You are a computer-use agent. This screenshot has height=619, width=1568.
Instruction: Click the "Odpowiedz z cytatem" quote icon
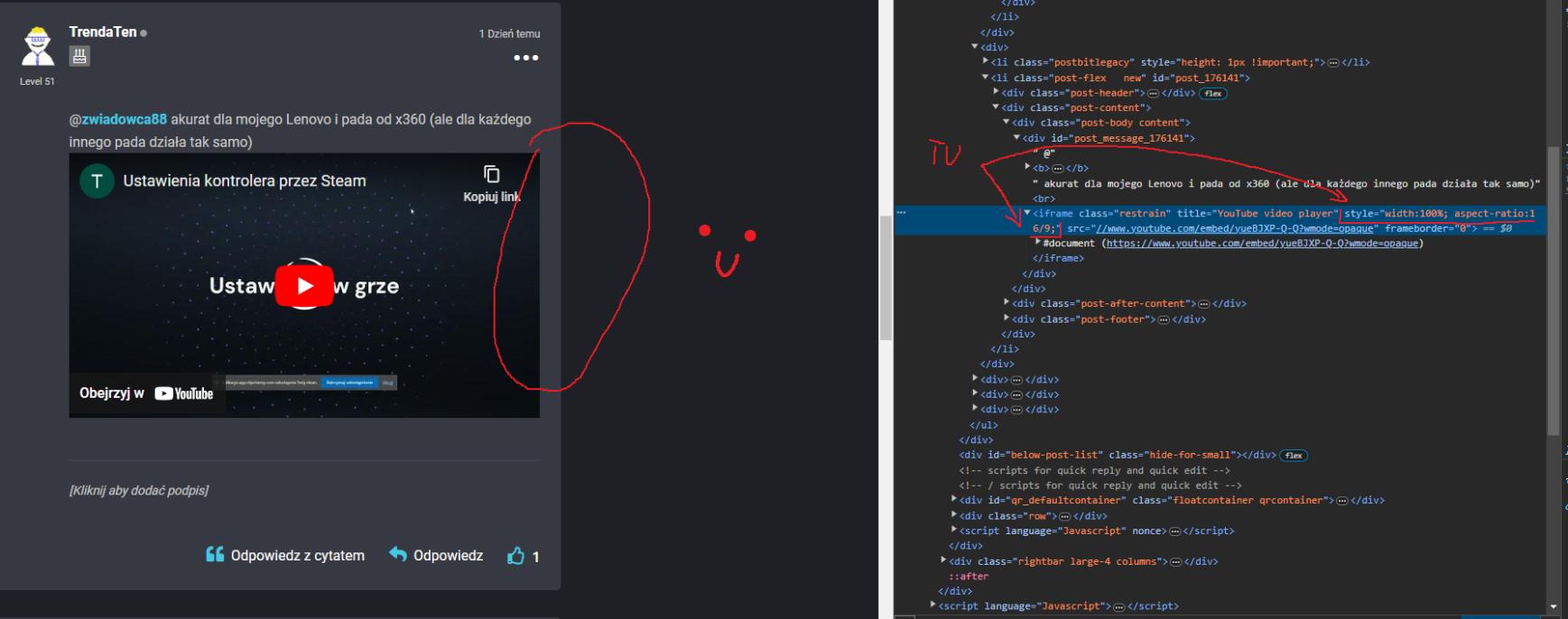[x=215, y=554]
